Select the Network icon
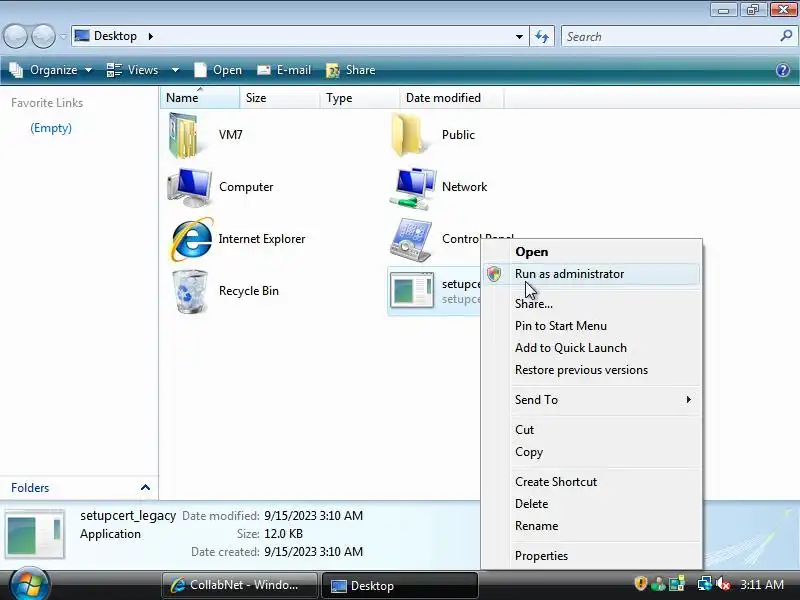This screenshot has width=800, height=600. point(413,188)
